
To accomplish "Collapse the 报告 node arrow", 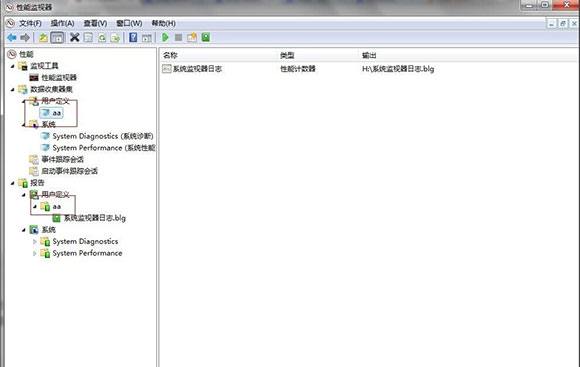I will [13, 183].
